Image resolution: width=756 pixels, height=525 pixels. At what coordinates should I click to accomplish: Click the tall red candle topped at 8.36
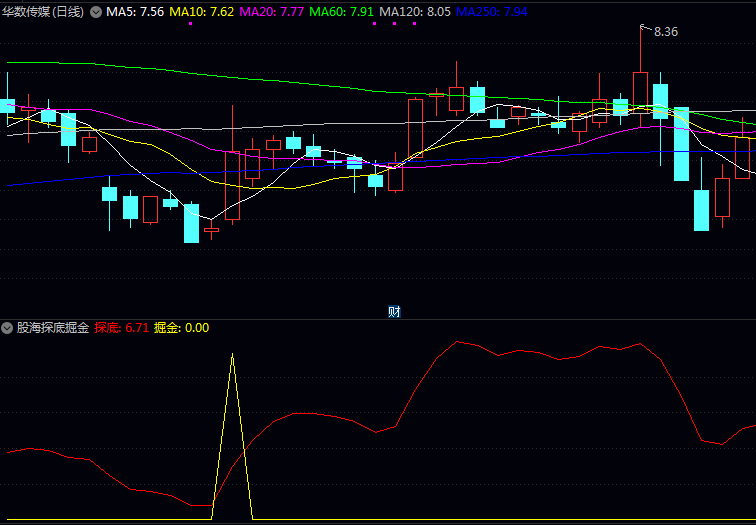(640, 88)
